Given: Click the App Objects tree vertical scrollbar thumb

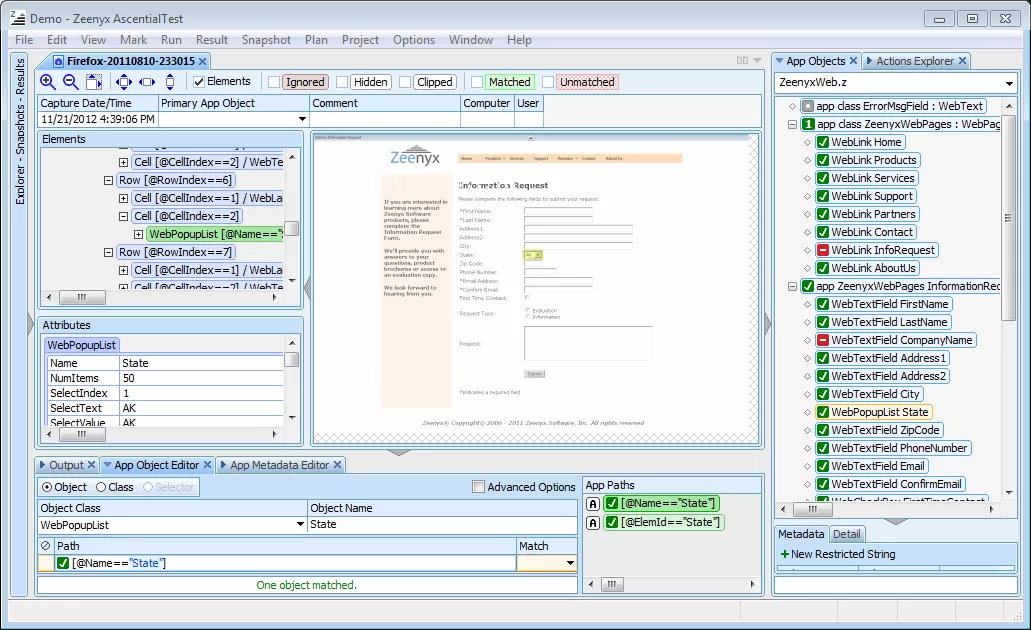Looking at the screenshot, I should click(1008, 217).
